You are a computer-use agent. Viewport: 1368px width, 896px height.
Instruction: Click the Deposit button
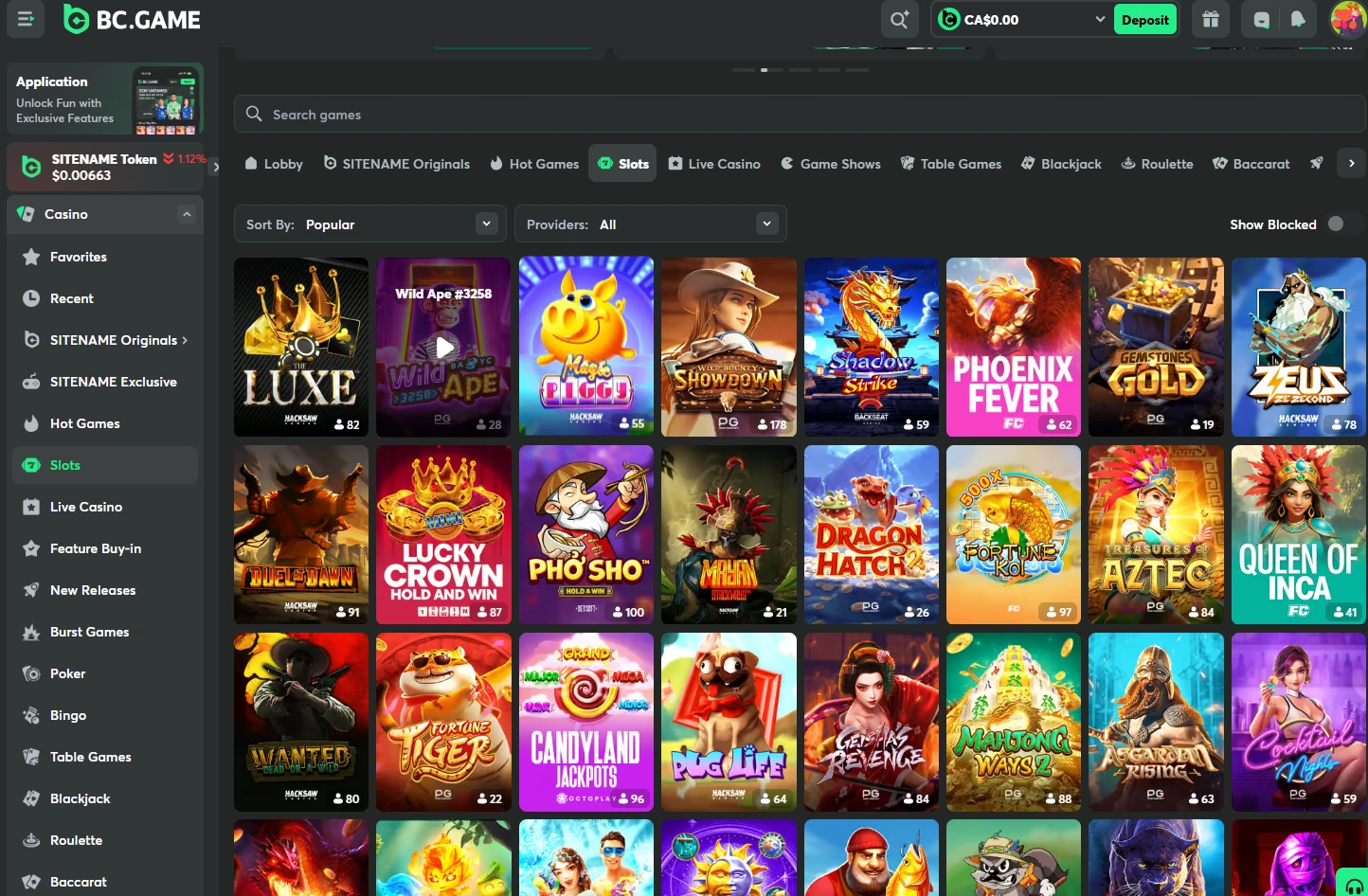pos(1145,19)
